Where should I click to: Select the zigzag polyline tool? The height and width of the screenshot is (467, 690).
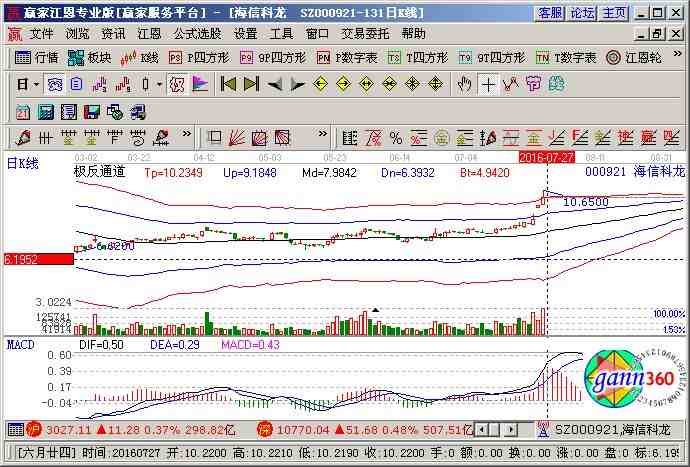click(510, 84)
